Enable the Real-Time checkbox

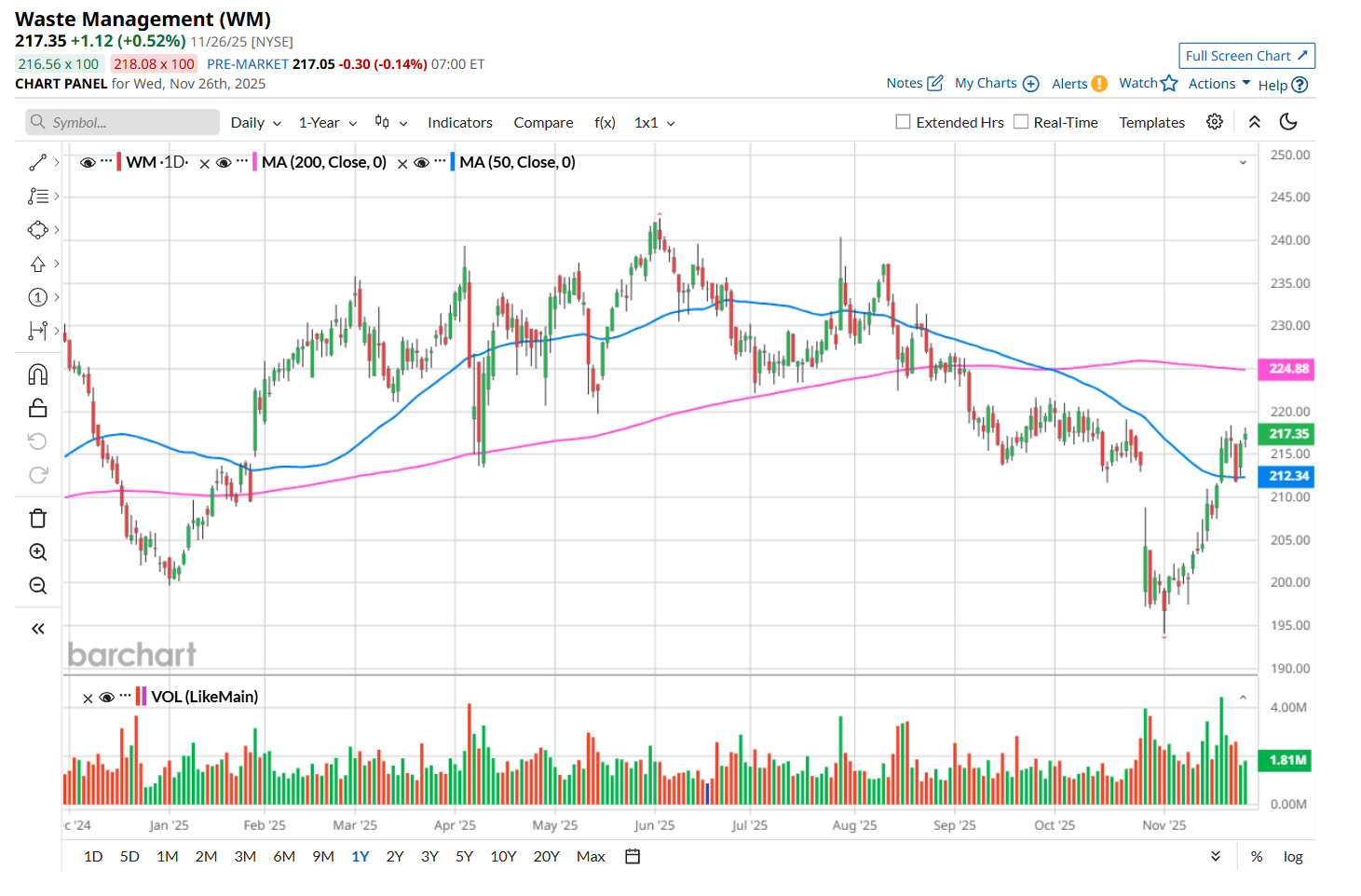click(1021, 122)
